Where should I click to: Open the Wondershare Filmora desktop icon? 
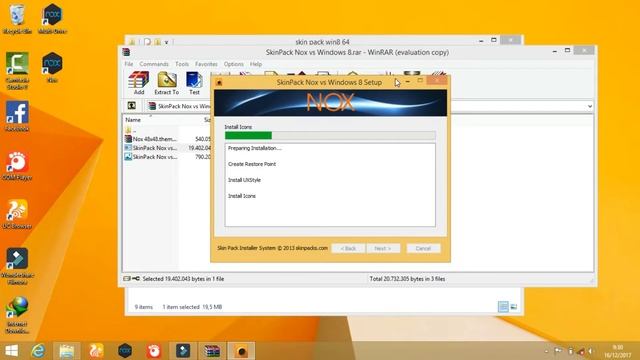(17, 266)
